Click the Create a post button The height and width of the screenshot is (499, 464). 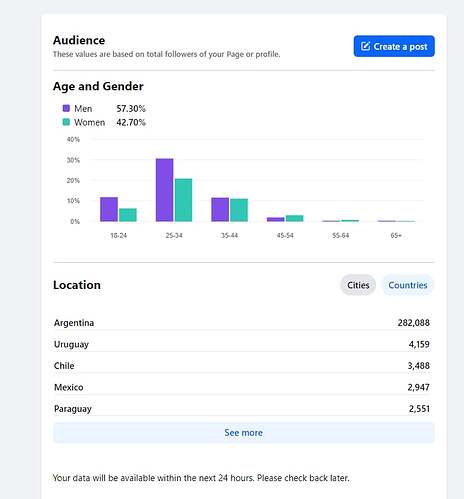394,46
